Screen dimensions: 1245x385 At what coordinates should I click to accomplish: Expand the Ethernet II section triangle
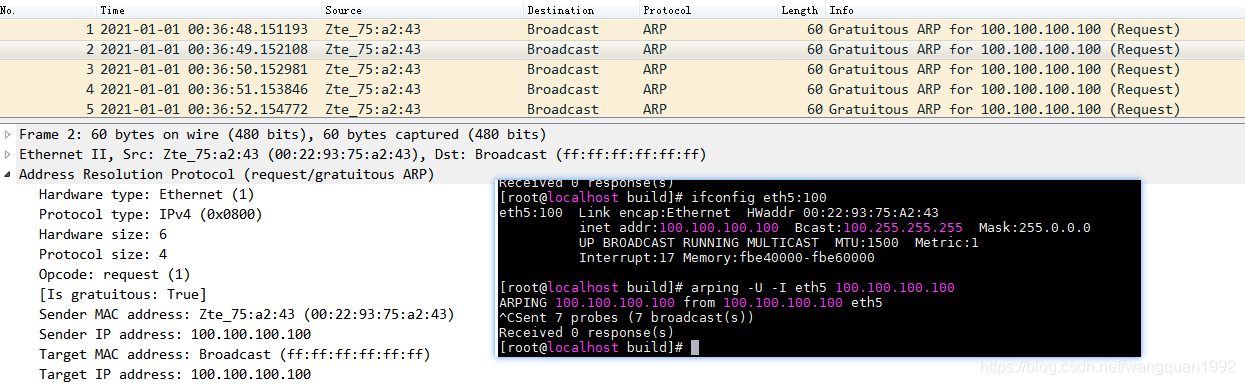(9, 155)
